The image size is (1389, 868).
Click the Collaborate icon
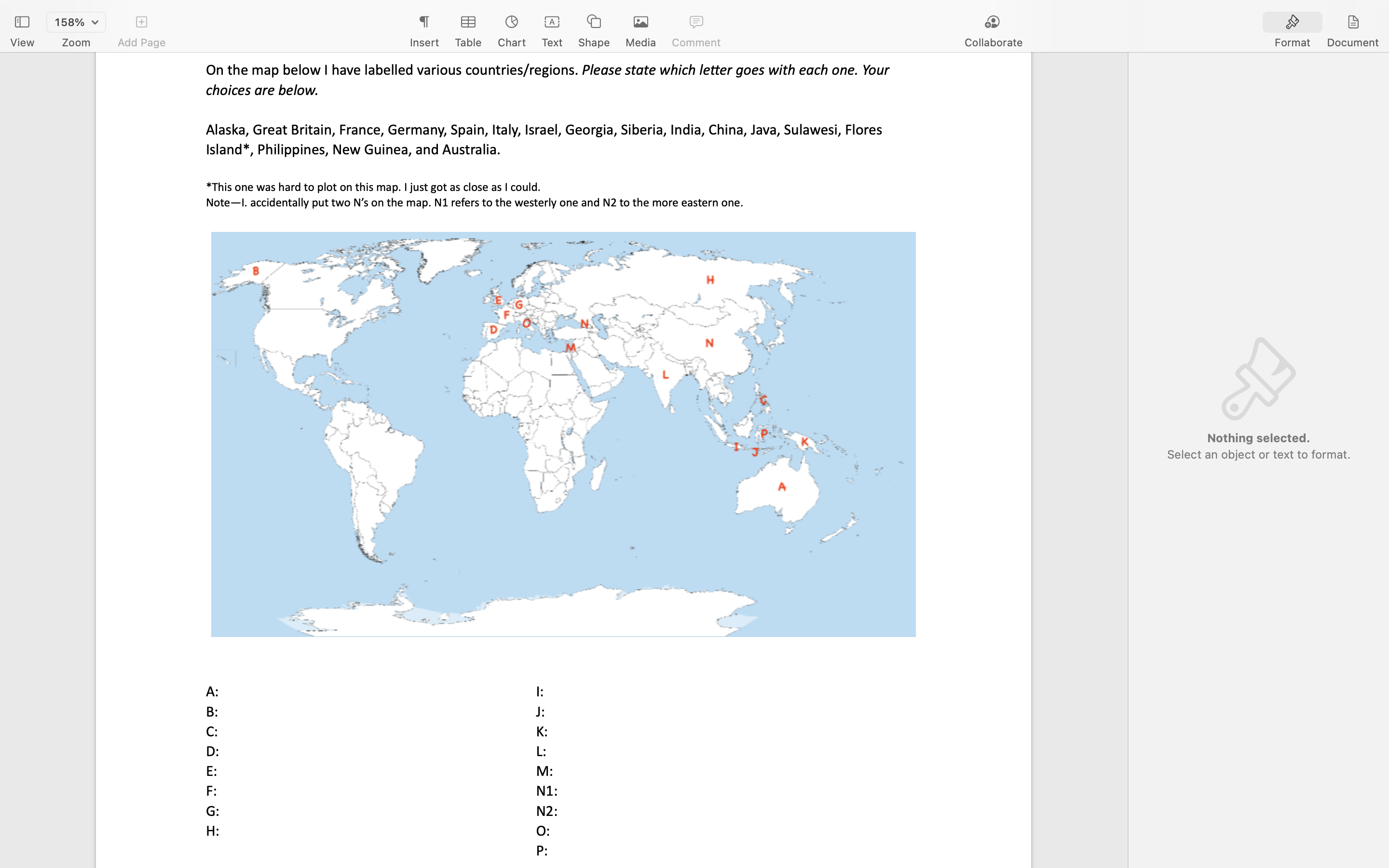click(993, 22)
